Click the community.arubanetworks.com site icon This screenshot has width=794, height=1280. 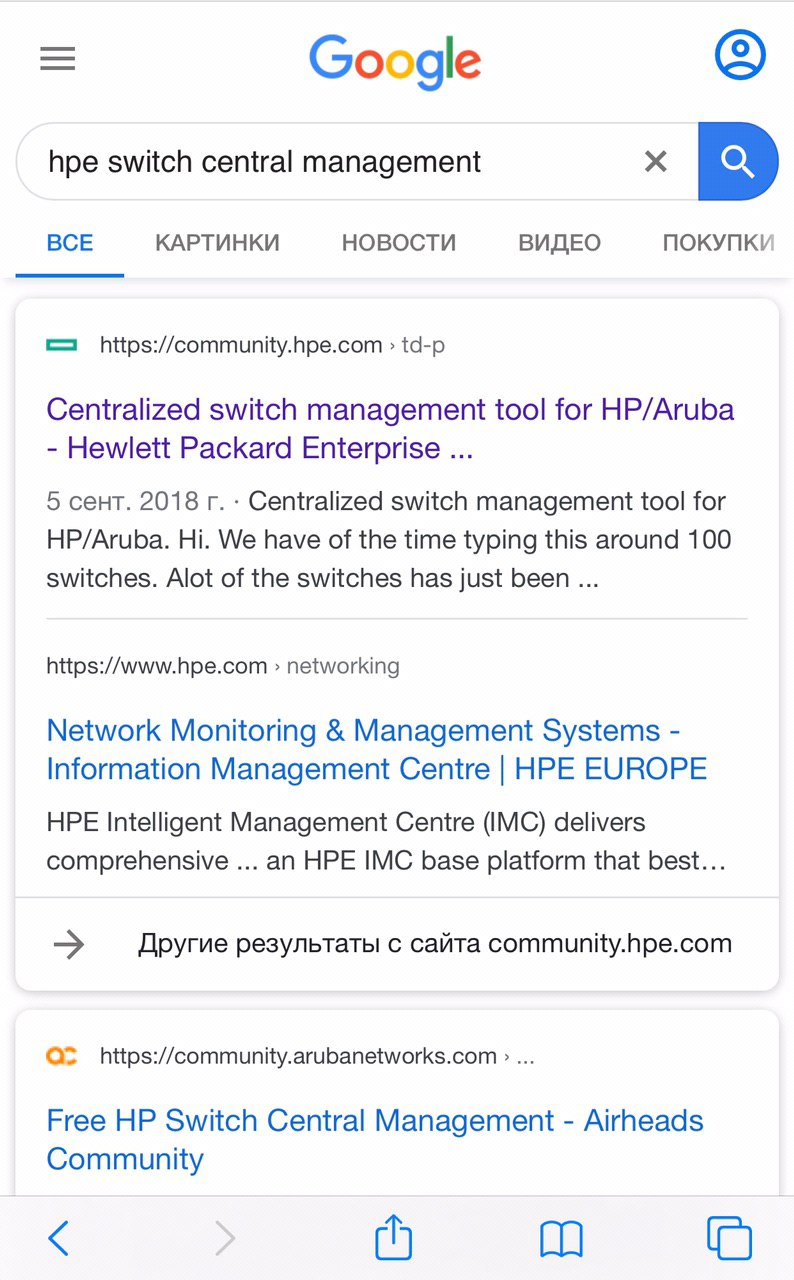(x=62, y=1056)
